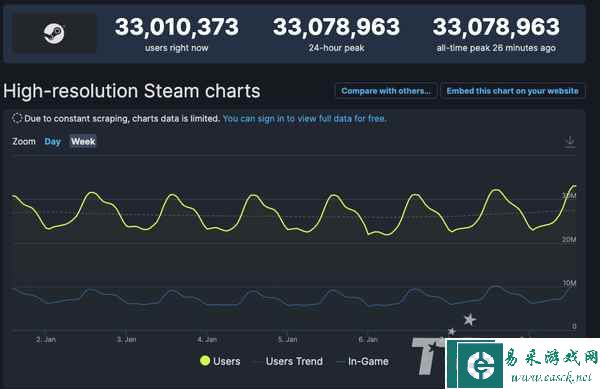Click the latest point on Users line
The width and height of the screenshot is (600, 389).
click(574, 186)
